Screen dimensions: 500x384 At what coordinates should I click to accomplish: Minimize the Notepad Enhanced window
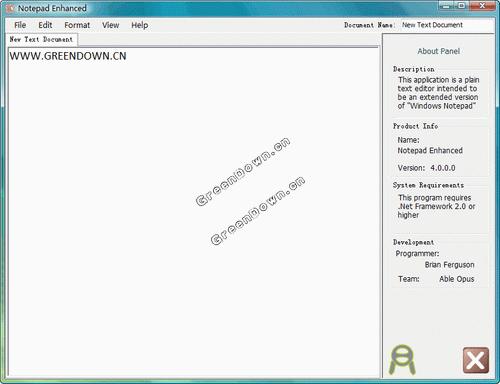446,6
